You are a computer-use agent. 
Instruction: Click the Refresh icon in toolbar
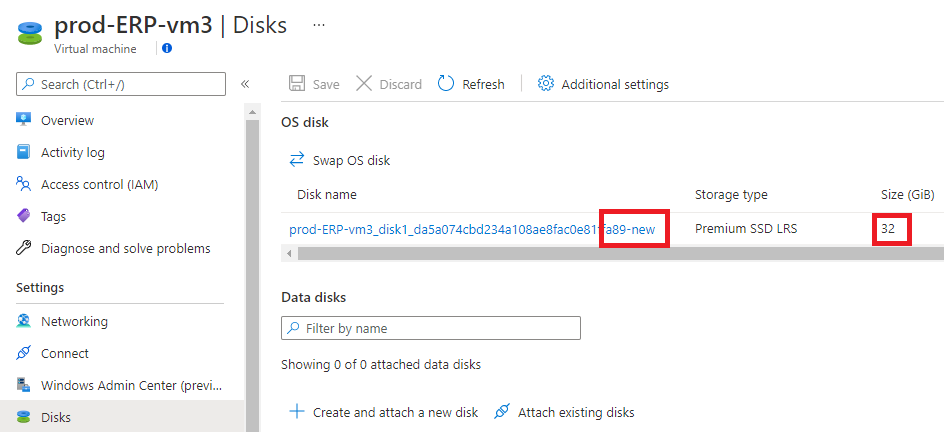446,84
